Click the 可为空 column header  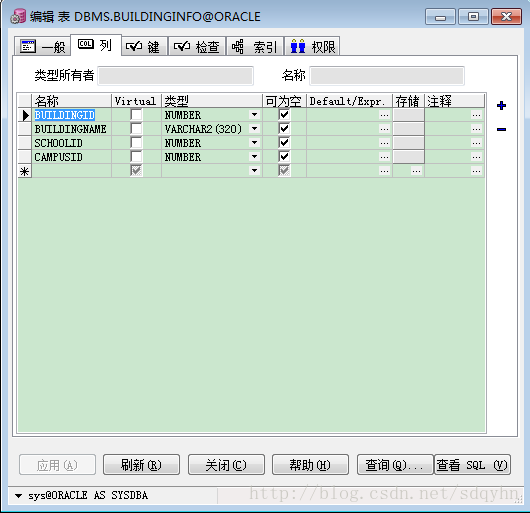284,101
